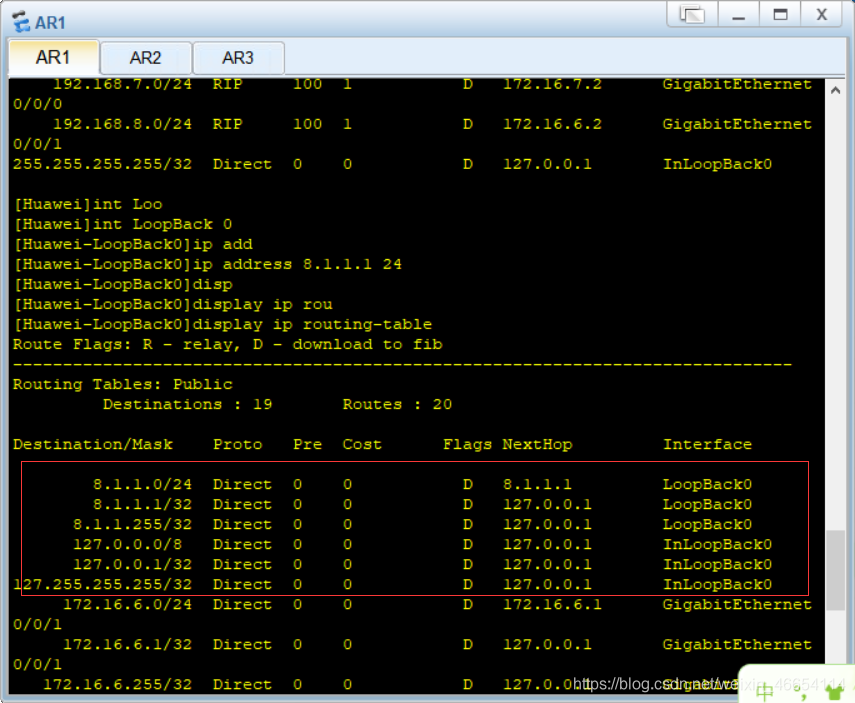Click the 'NextHop' column header
Screen dimensions: 855x703
point(537,444)
